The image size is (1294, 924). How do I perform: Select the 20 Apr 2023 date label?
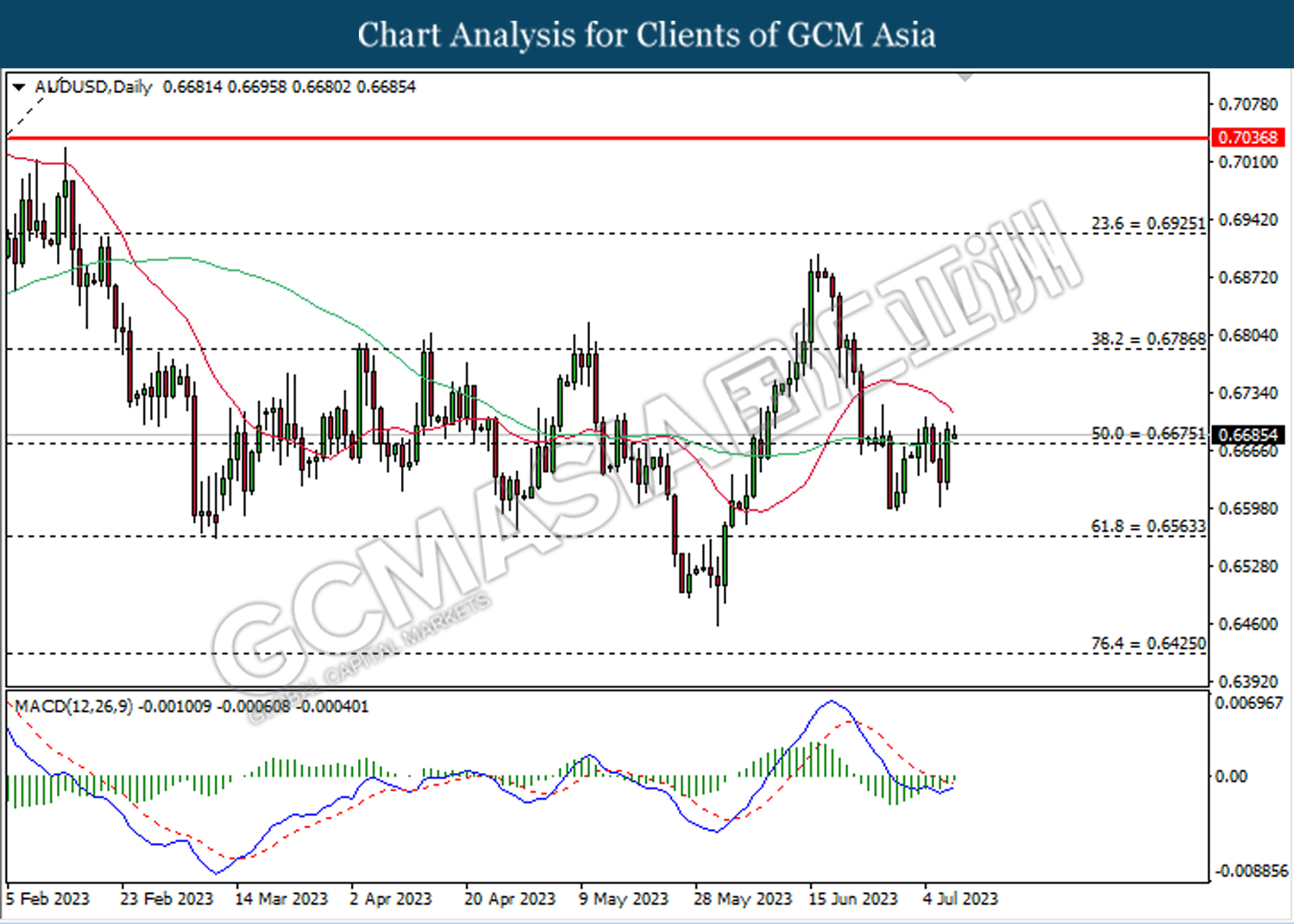510,899
